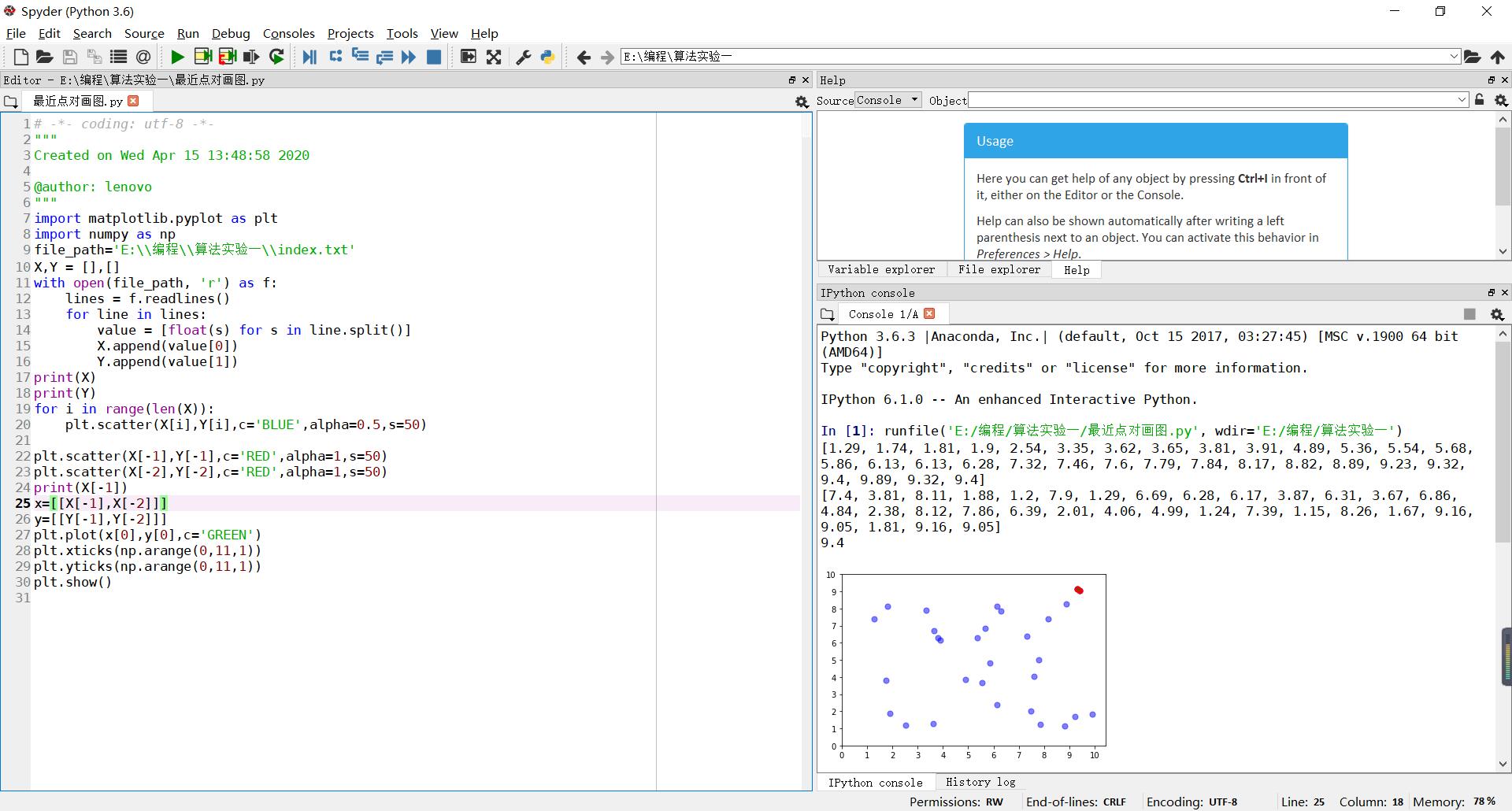The width and height of the screenshot is (1512, 811).
Task: Toggle the Help pane lock icon
Action: click(1480, 100)
